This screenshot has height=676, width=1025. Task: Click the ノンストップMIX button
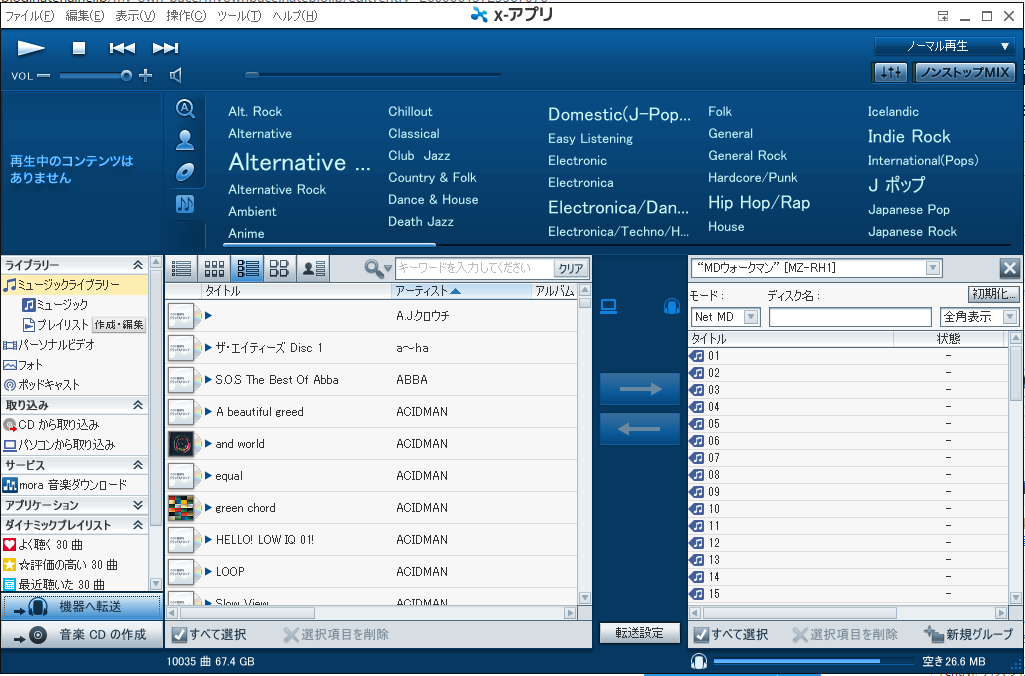point(964,73)
